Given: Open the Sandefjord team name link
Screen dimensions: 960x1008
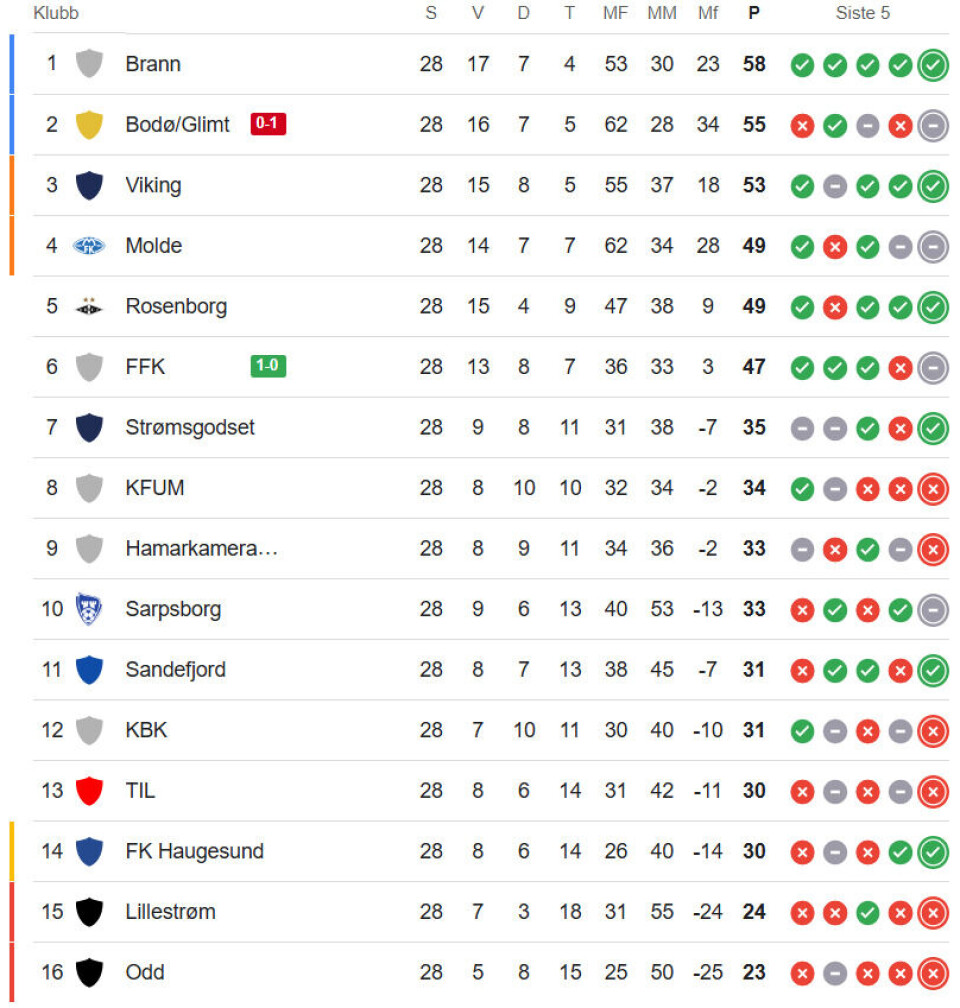Looking at the screenshot, I should [175, 669].
